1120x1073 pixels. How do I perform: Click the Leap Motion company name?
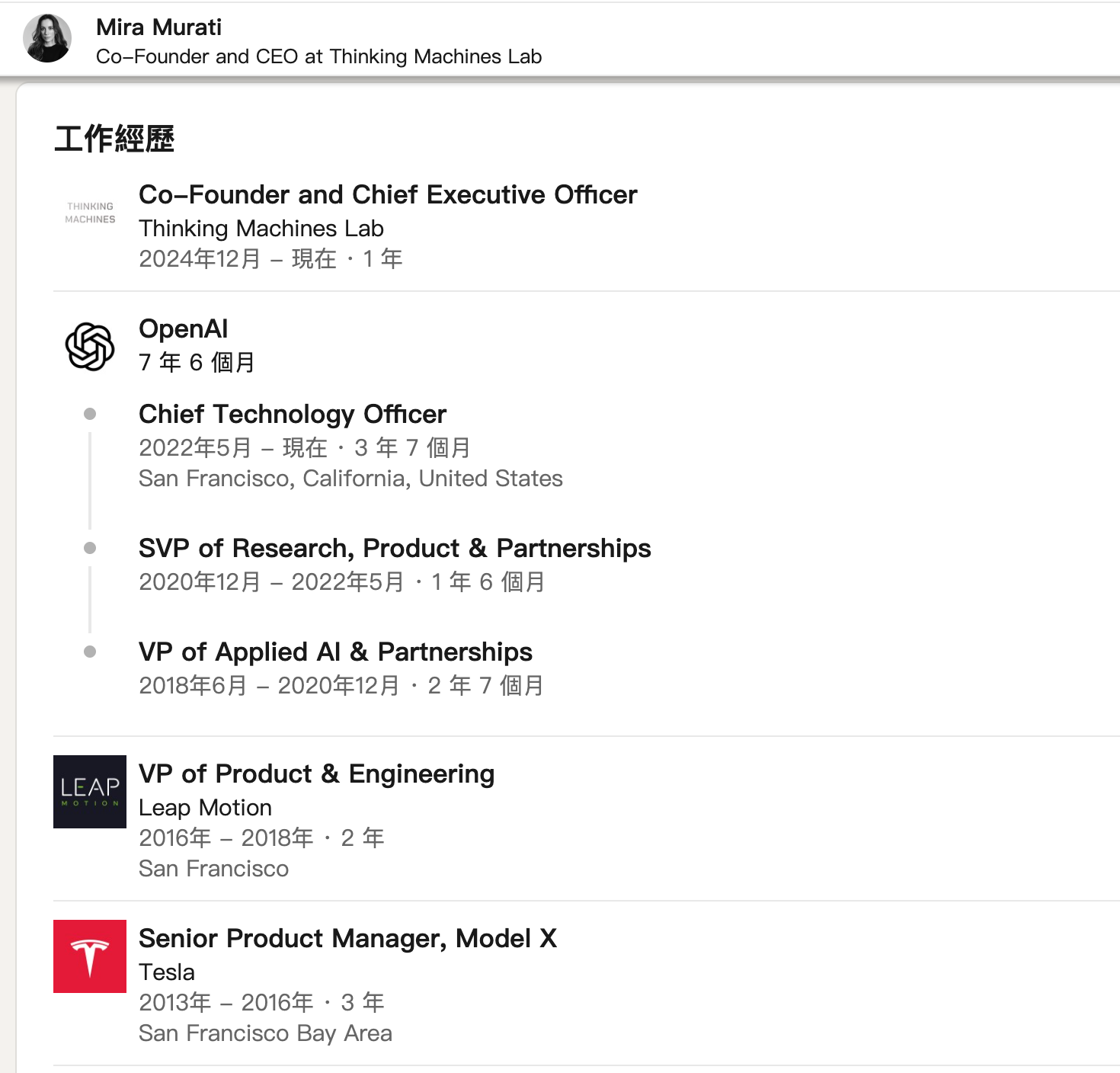tap(205, 808)
